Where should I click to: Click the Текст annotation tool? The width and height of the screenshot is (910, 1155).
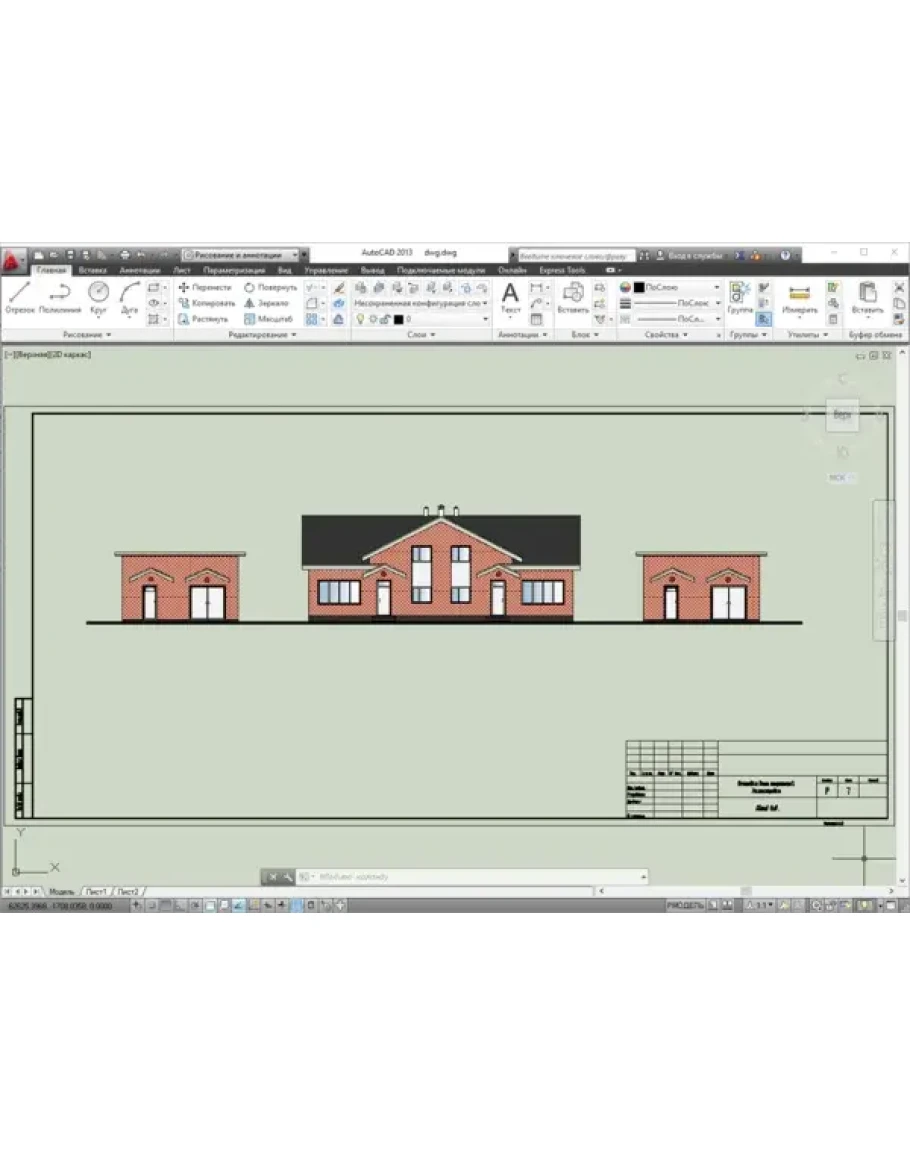tap(510, 297)
